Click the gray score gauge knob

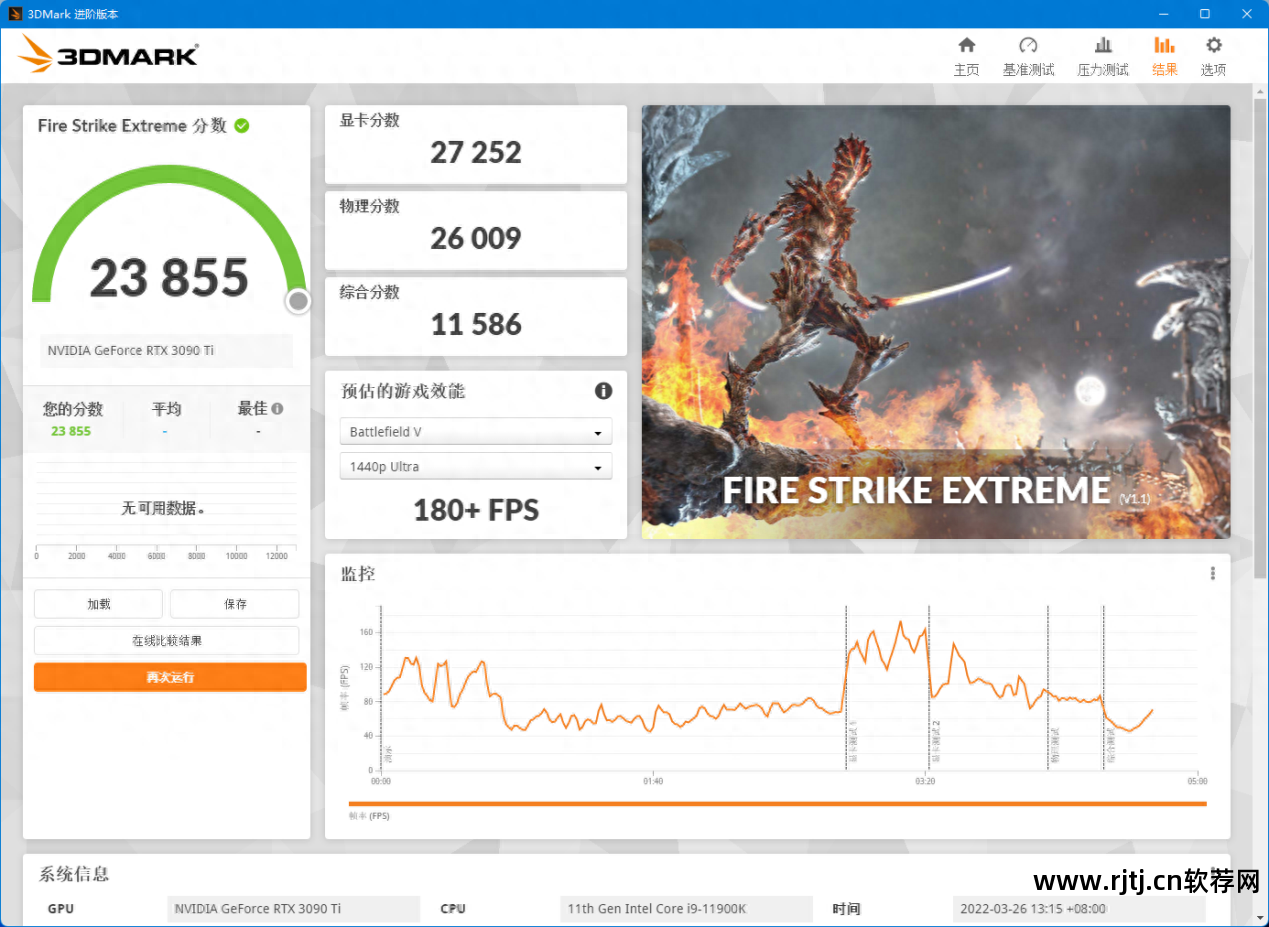point(298,301)
